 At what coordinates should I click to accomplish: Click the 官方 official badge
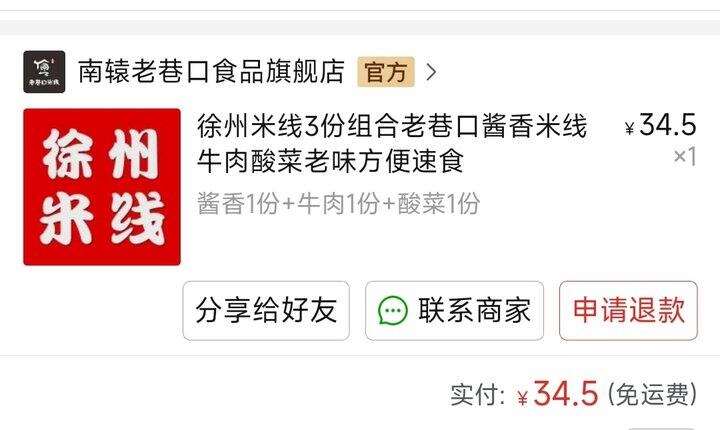[386, 72]
